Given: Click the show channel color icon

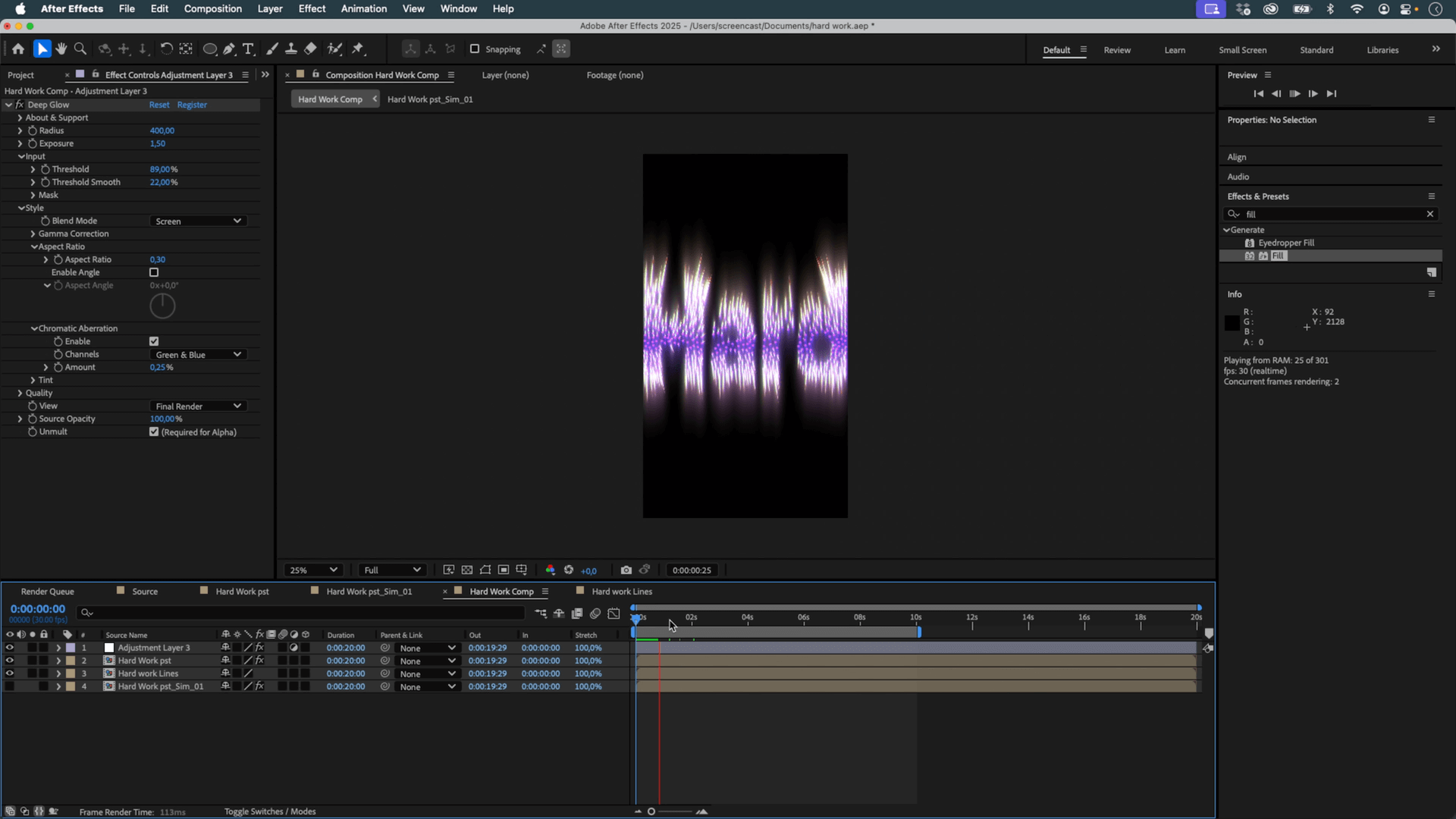Looking at the screenshot, I should pos(551,570).
